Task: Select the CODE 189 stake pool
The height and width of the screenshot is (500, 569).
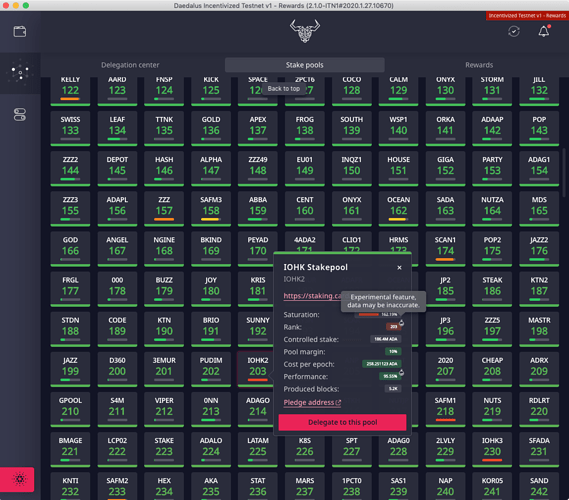Action: click(x=117, y=330)
